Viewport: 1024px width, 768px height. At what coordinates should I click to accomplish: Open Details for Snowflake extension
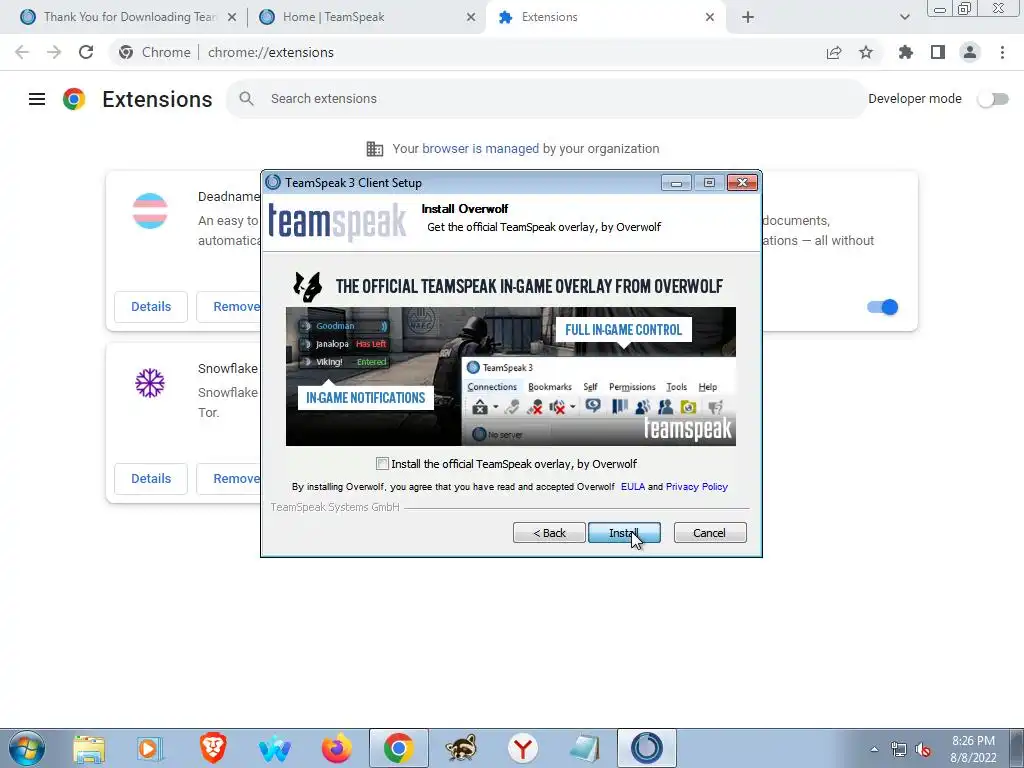[151, 479]
